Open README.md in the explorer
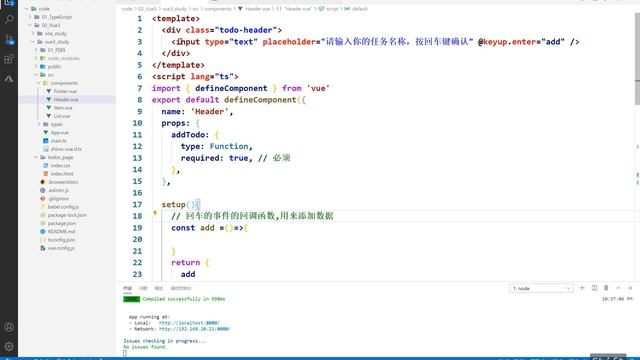The image size is (640, 360). (61, 231)
